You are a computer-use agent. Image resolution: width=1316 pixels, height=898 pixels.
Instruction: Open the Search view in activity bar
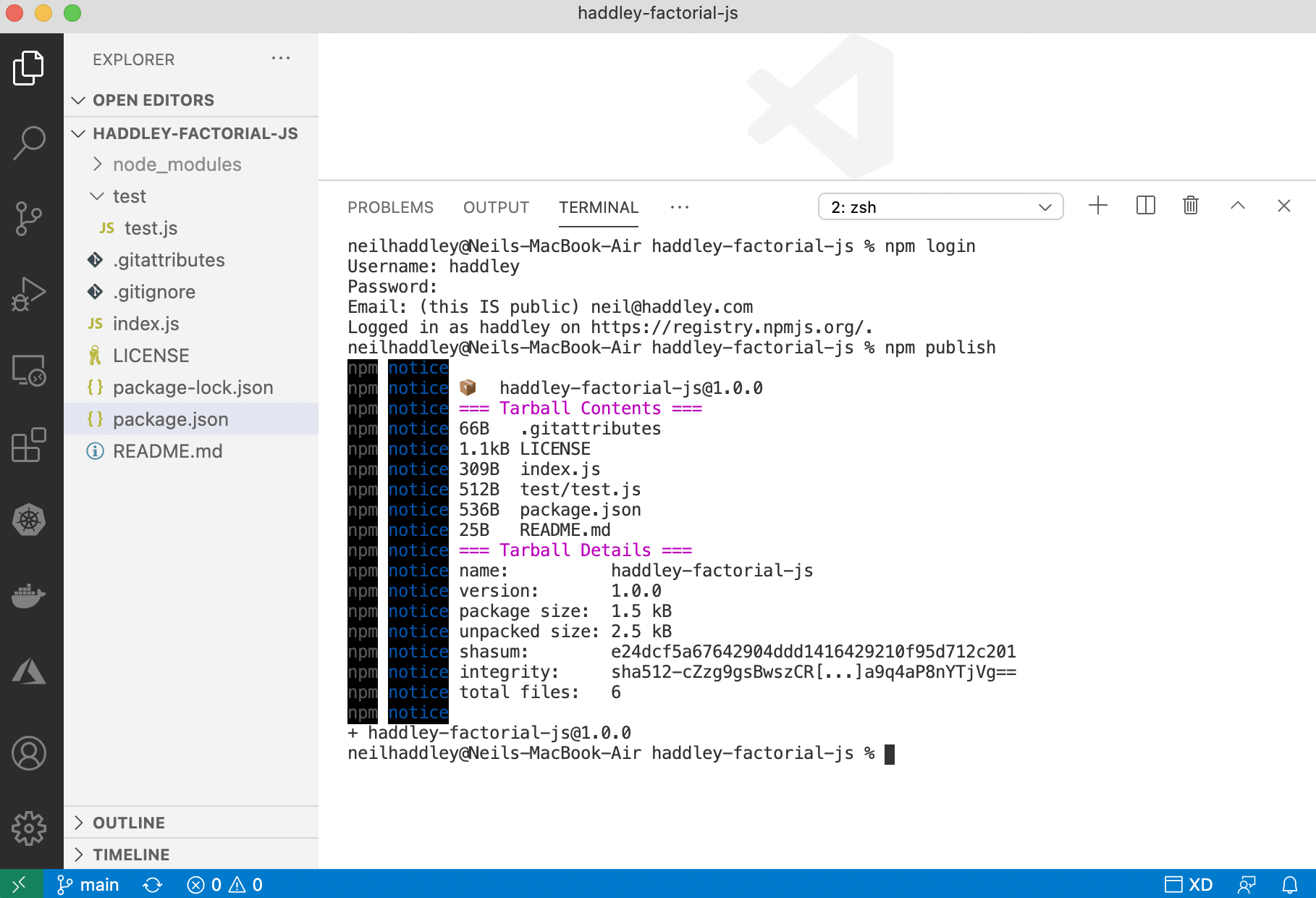[29, 143]
